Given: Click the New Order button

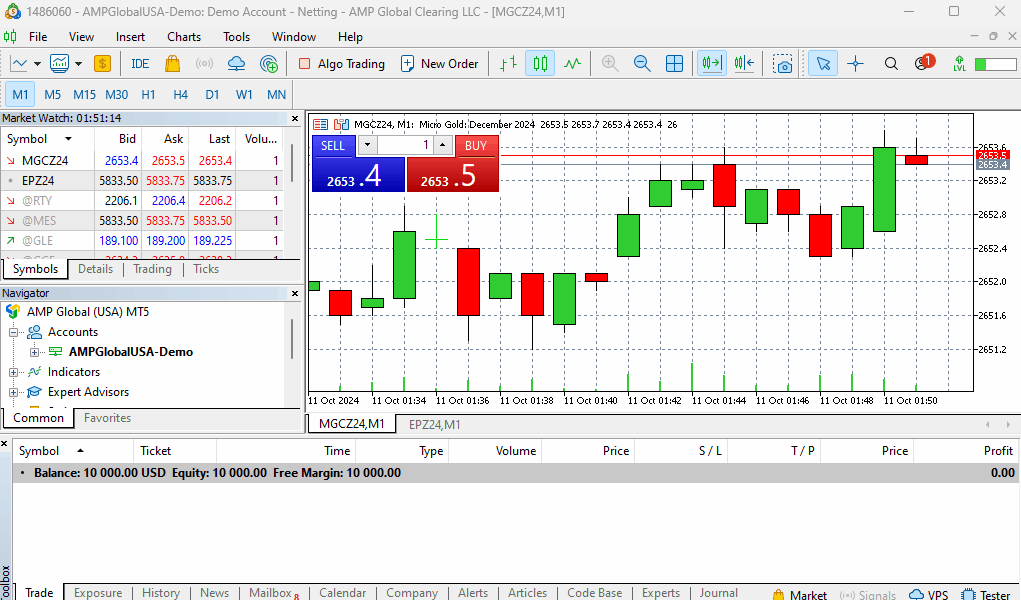Looking at the screenshot, I should pyautogui.click(x=440, y=63).
